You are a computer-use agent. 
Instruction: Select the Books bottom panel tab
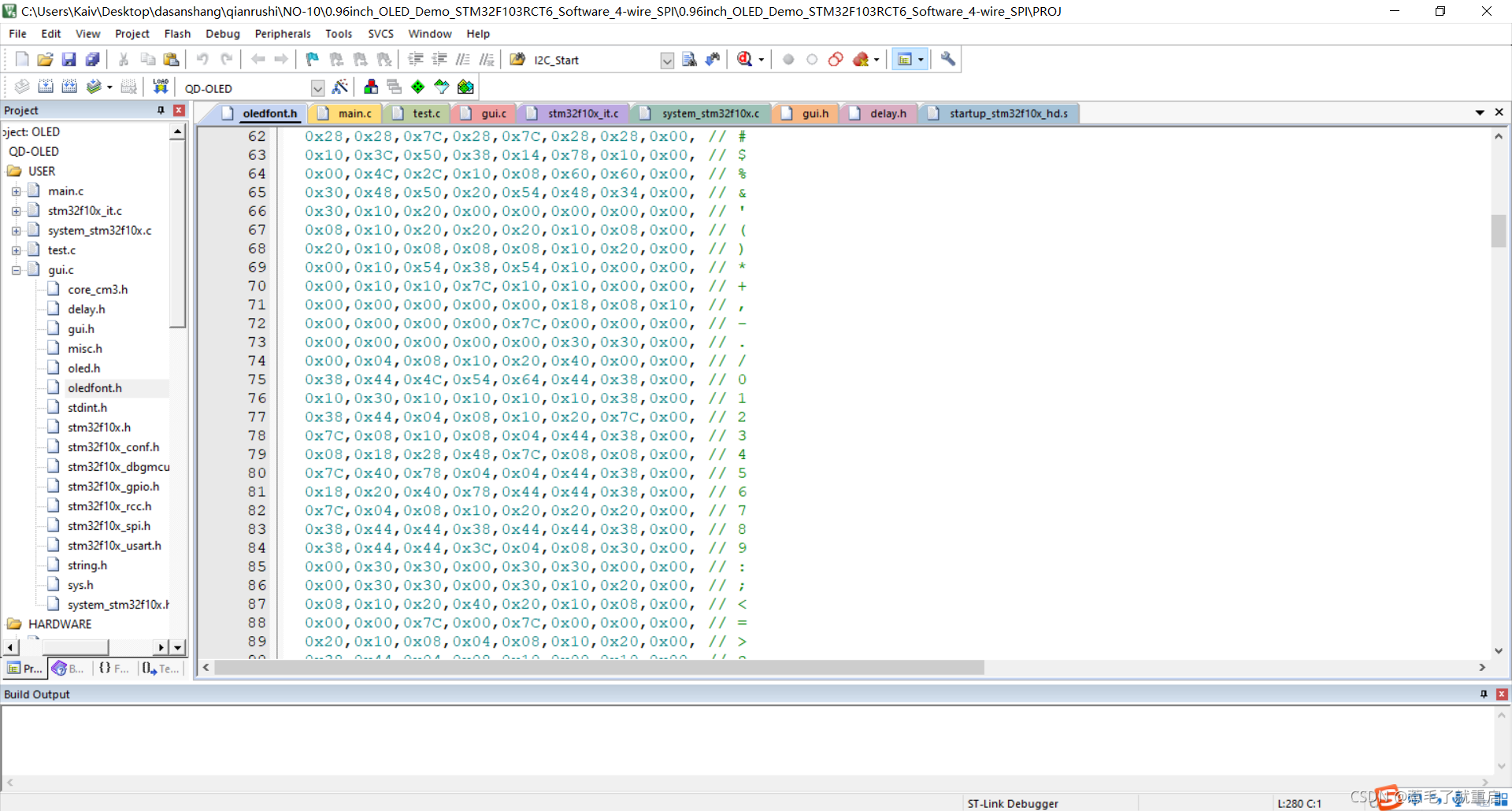[69, 668]
